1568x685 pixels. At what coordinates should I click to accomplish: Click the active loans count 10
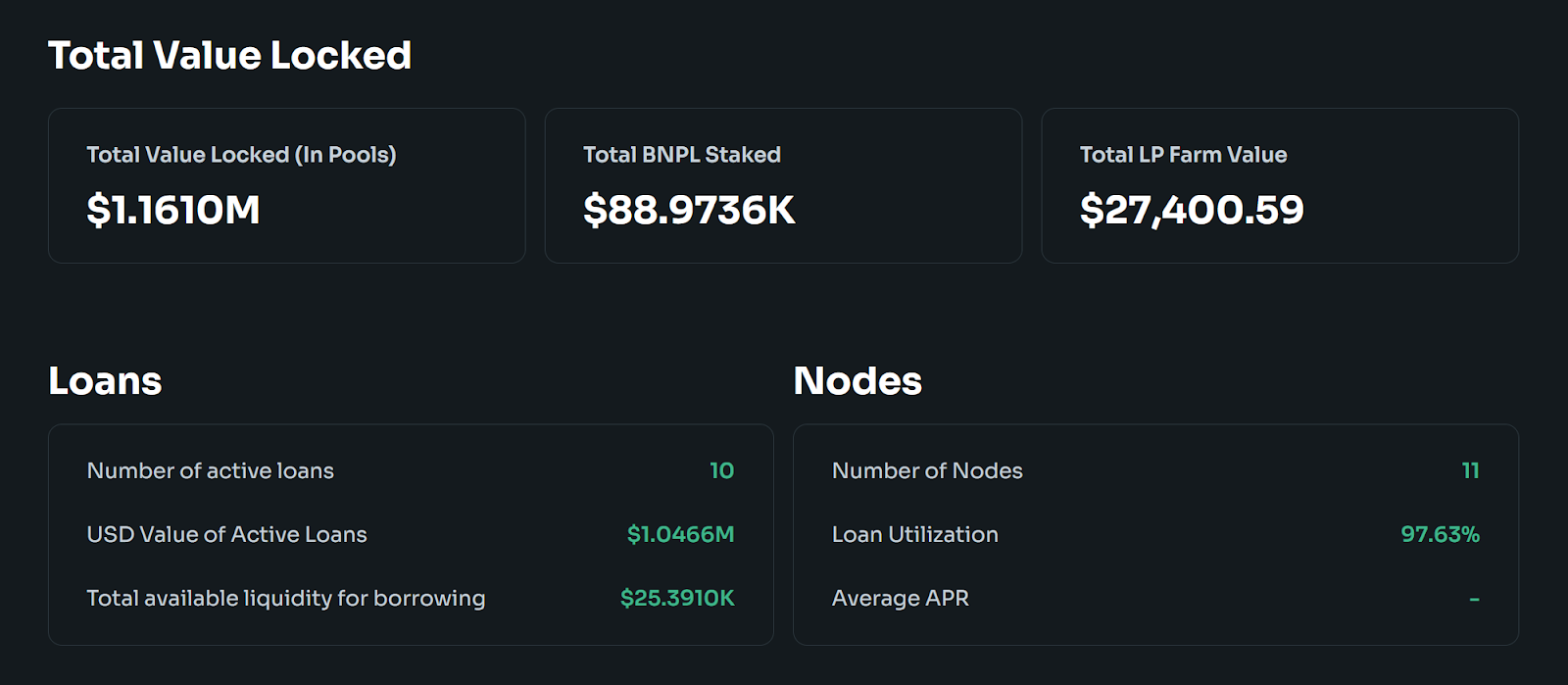[x=722, y=470]
